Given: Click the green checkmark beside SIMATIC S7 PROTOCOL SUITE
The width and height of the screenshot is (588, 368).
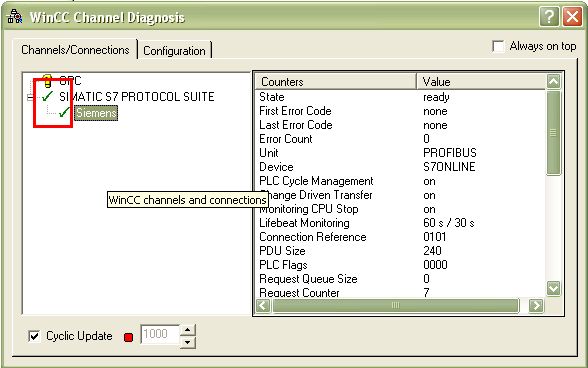Looking at the screenshot, I should click(47, 96).
